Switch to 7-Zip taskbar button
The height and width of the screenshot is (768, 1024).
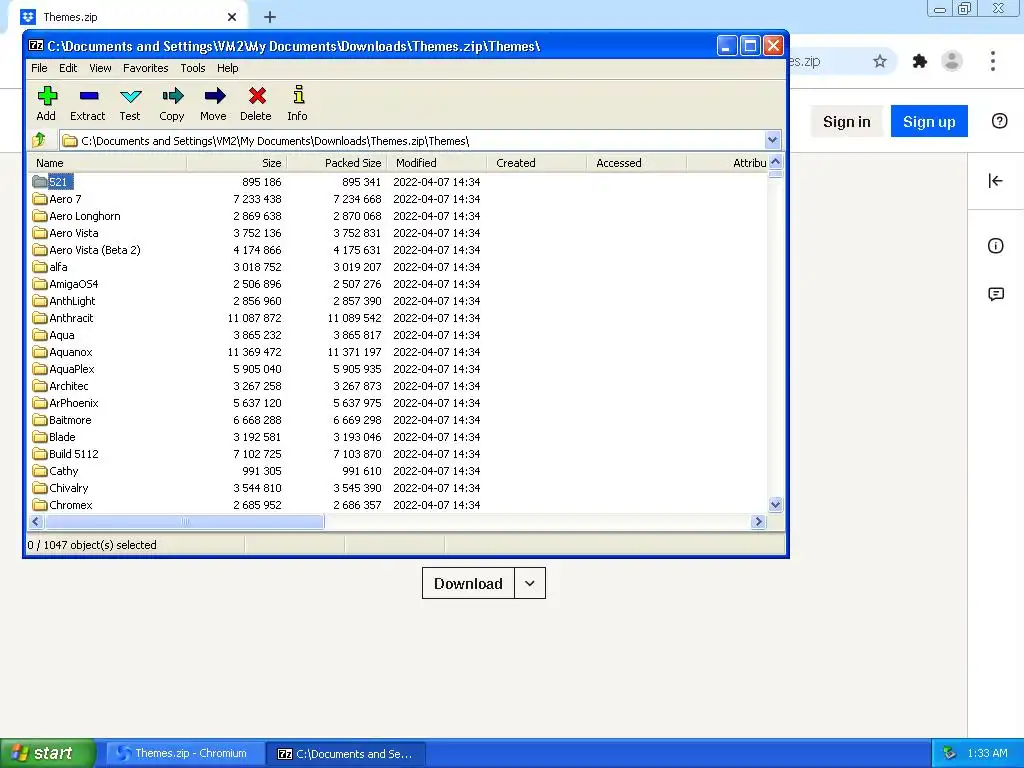[345, 753]
